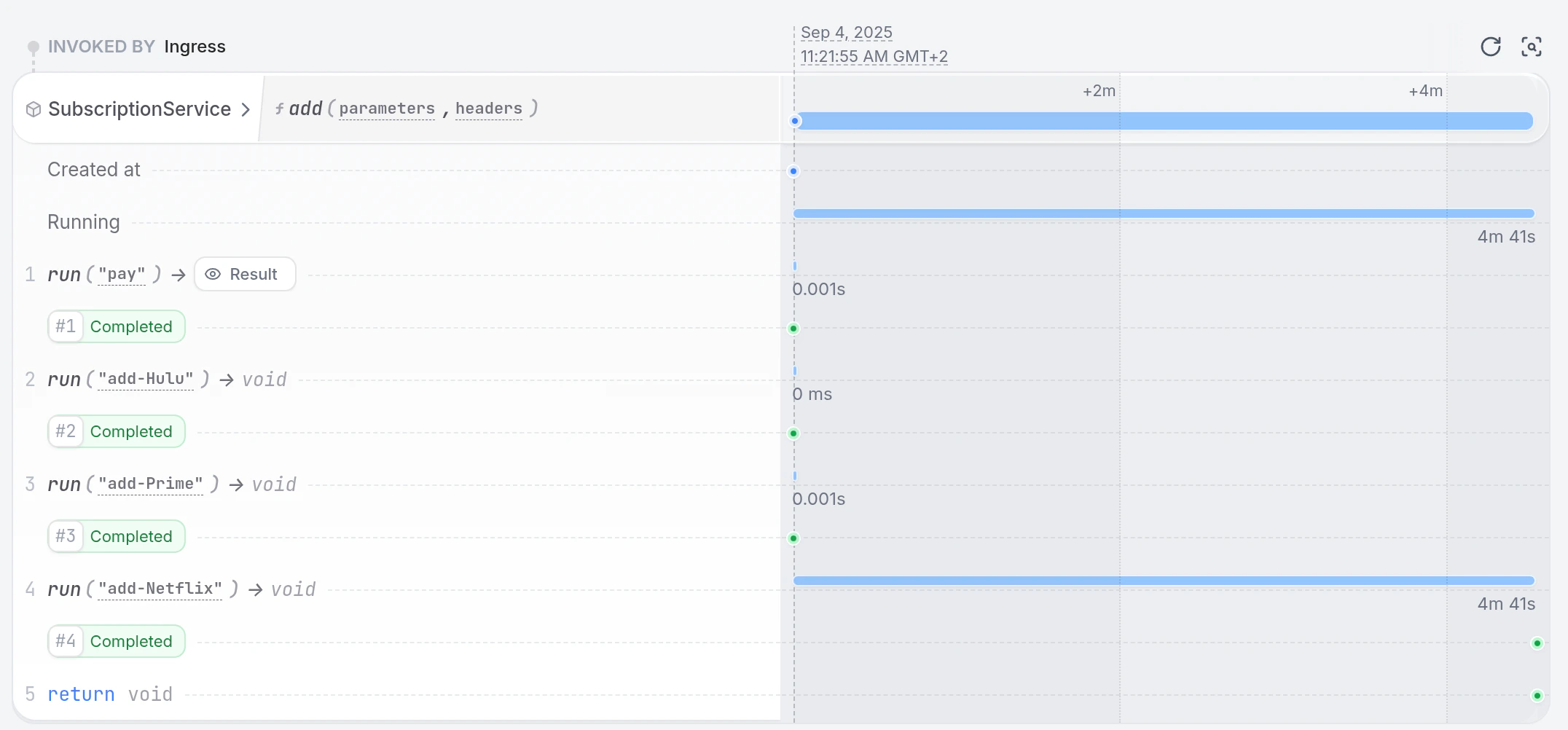Image resolution: width=1568 pixels, height=730 pixels.
Task: Click the Created at timeline dot
Action: pyautogui.click(x=793, y=171)
